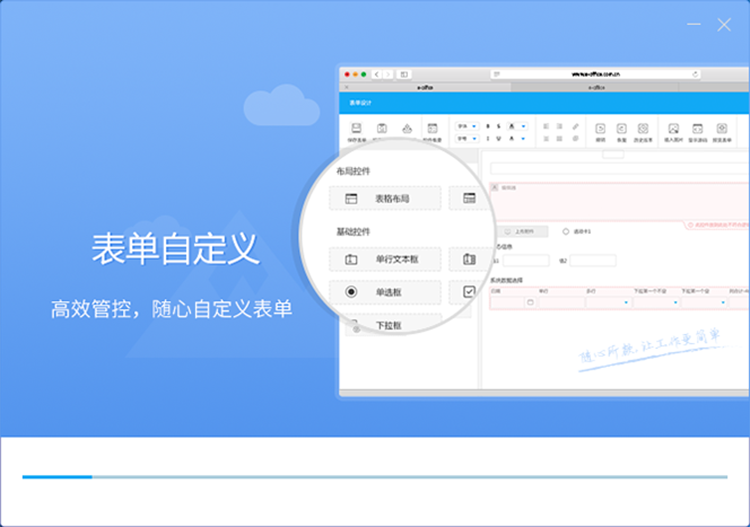Click the 下拉框 control item

pyautogui.click(x=385, y=325)
